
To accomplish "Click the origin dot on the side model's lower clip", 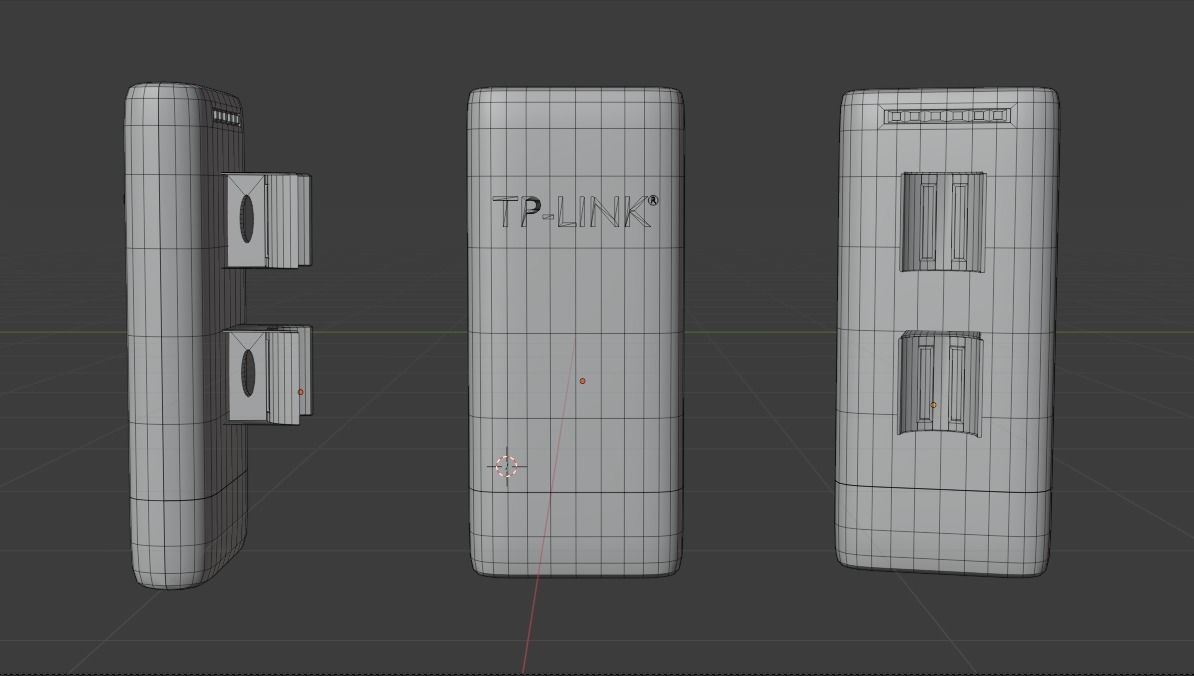I will coord(300,392).
